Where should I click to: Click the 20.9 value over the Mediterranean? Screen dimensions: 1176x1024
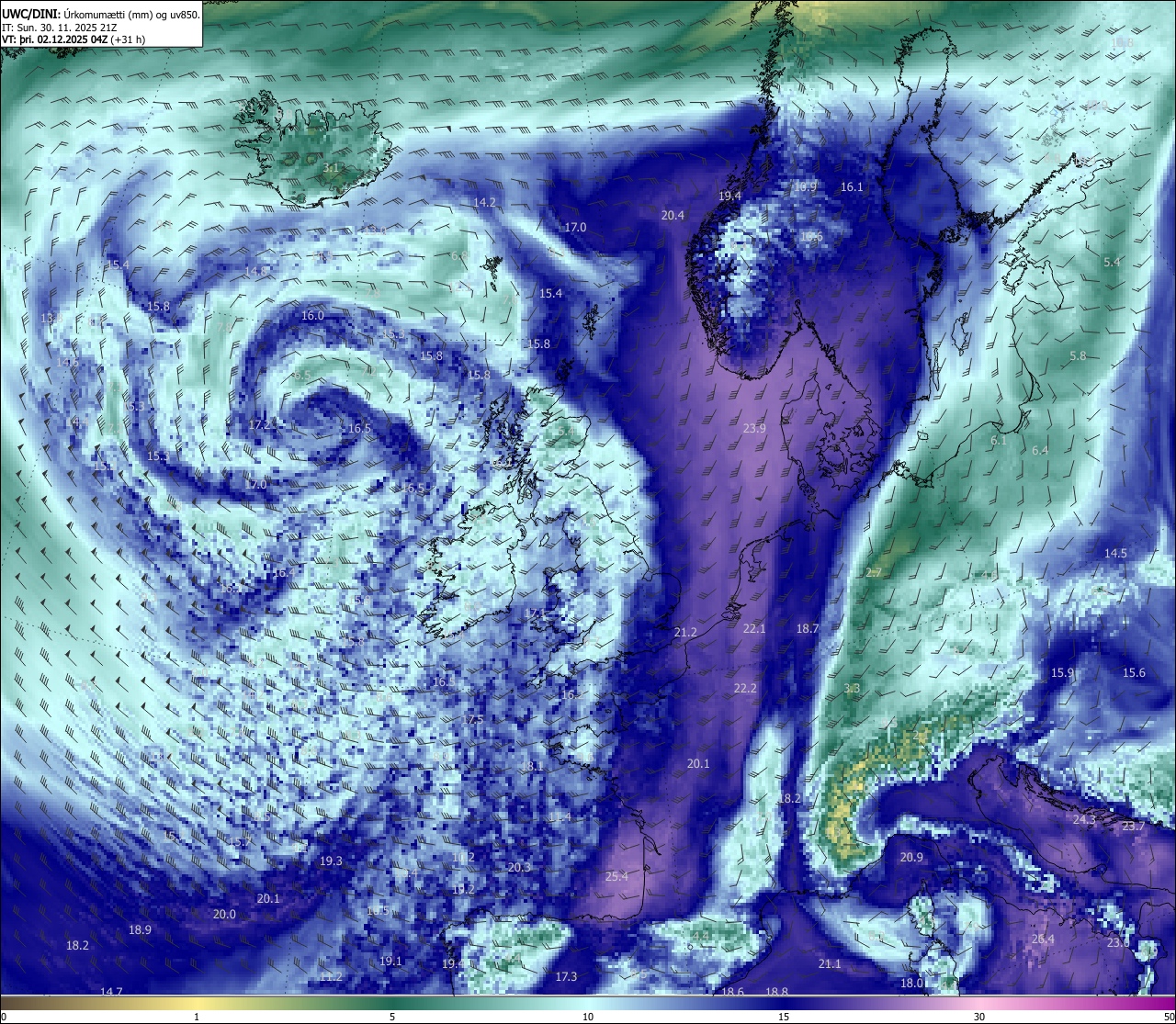(911, 858)
